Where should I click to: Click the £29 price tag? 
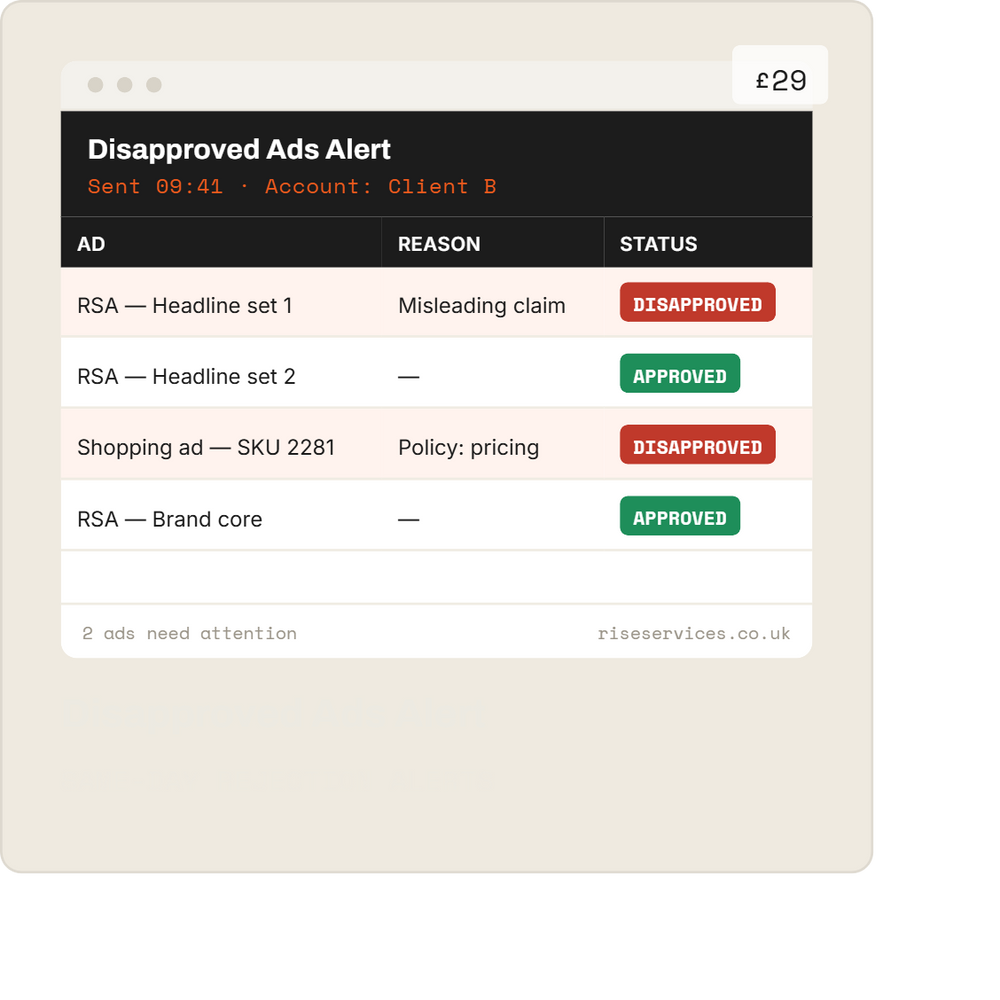coord(780,75)
